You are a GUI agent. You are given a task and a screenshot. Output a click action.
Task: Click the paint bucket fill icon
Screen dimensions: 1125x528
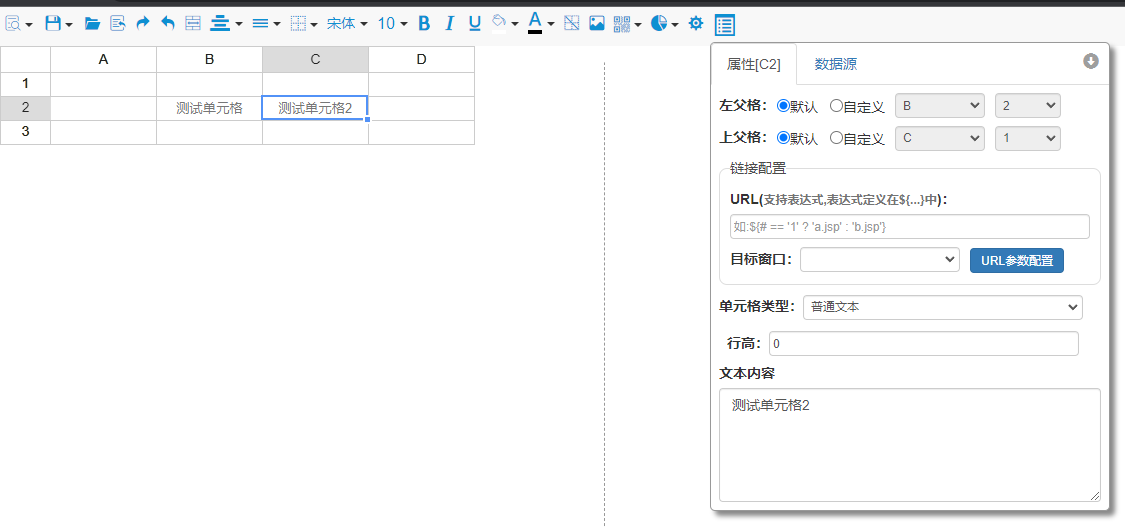[499, 23]
